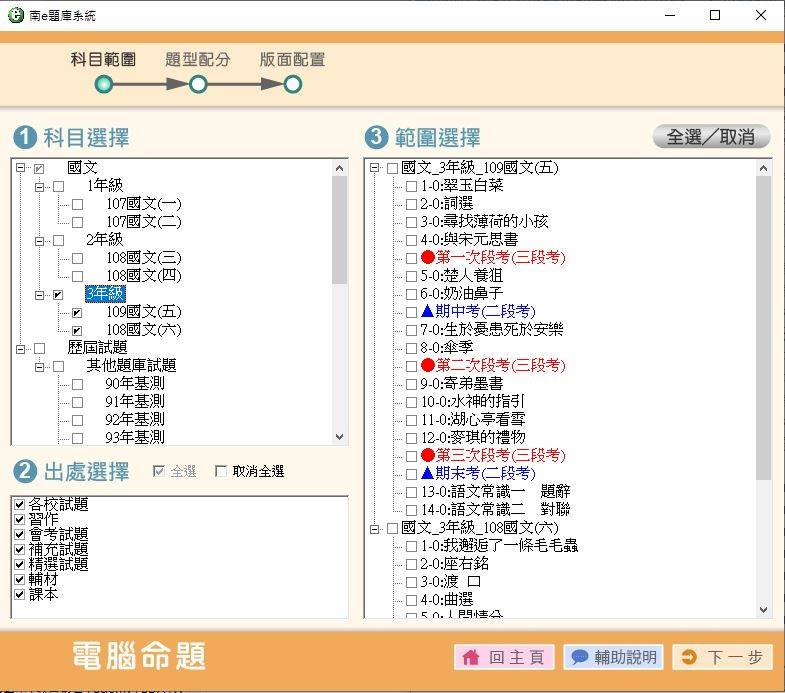Check the 108國文(三) checkbox
Screen dimensions: 785x693
(77, 258)
